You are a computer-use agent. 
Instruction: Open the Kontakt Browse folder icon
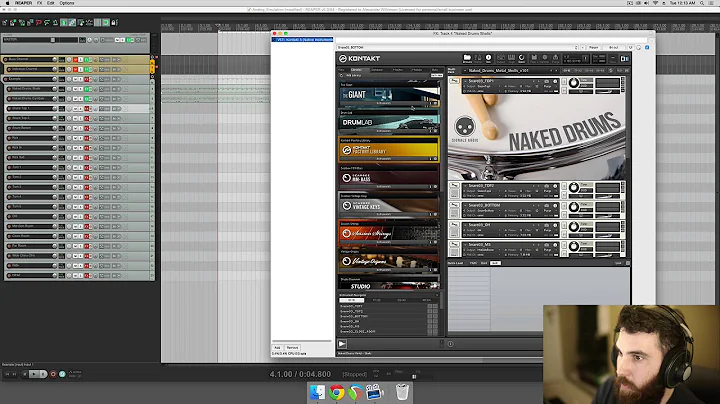(x=467, y=58)
